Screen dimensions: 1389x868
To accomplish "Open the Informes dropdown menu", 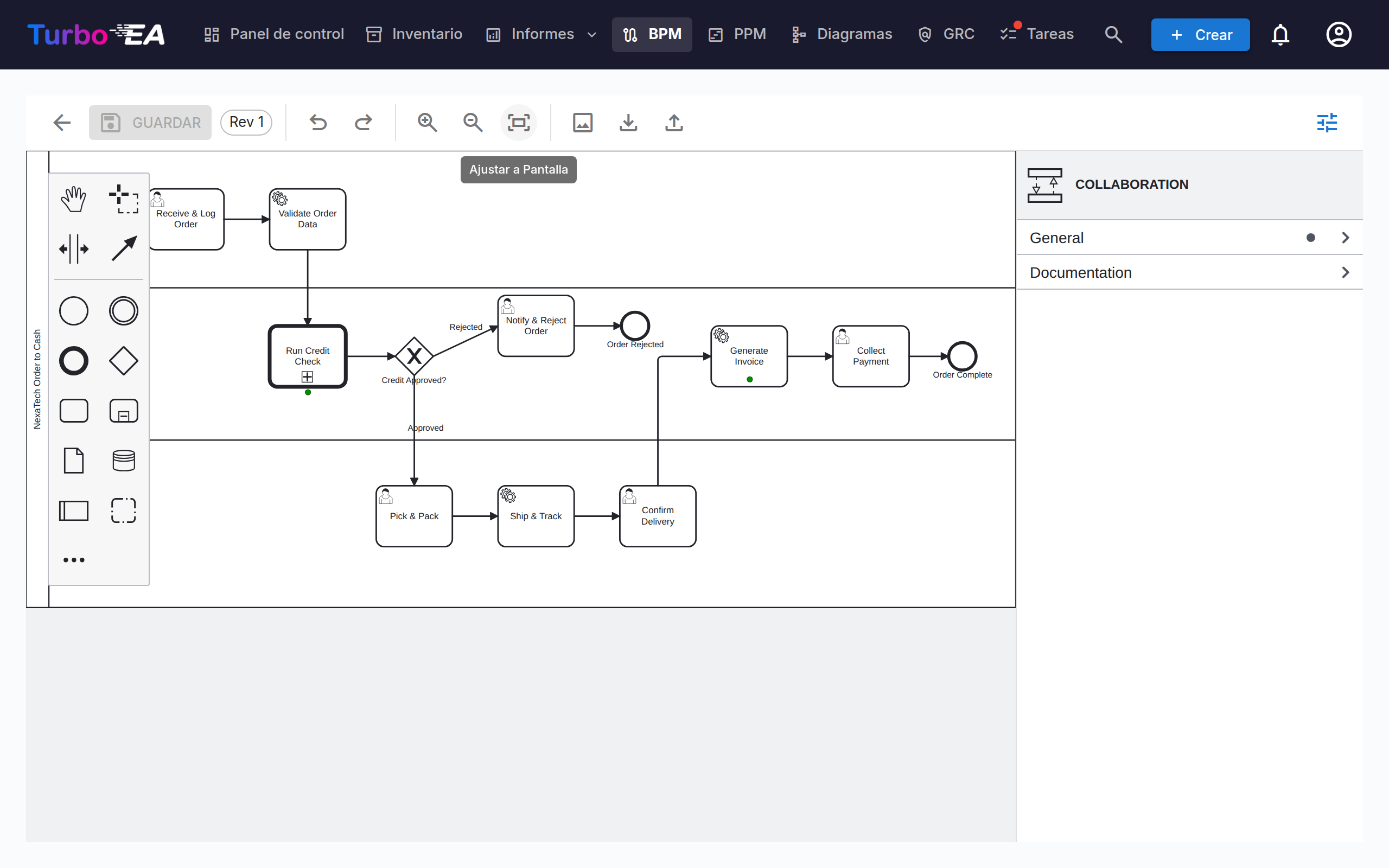I will (542, 34).
